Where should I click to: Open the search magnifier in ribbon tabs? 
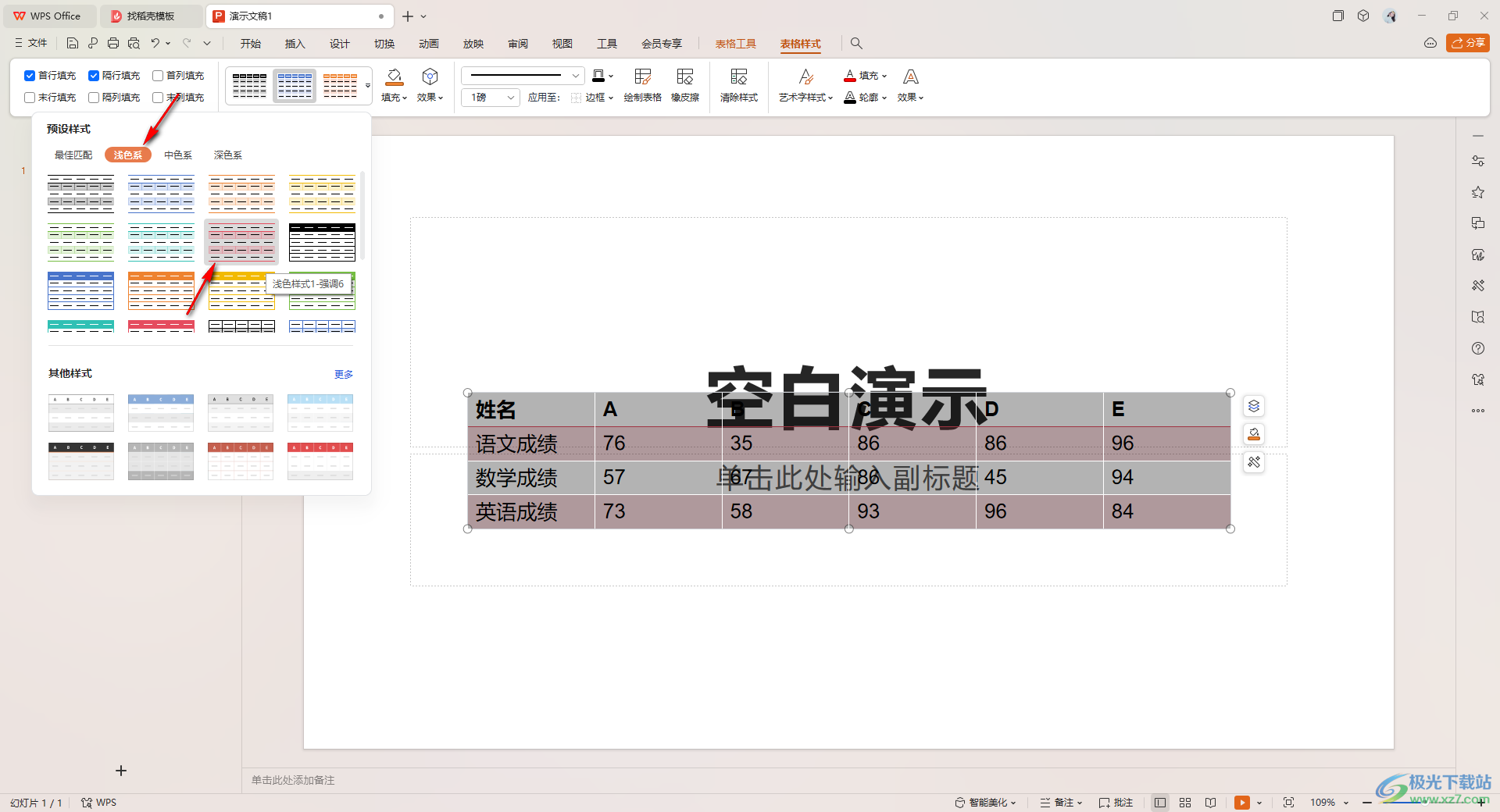click(x=856, y=44)
